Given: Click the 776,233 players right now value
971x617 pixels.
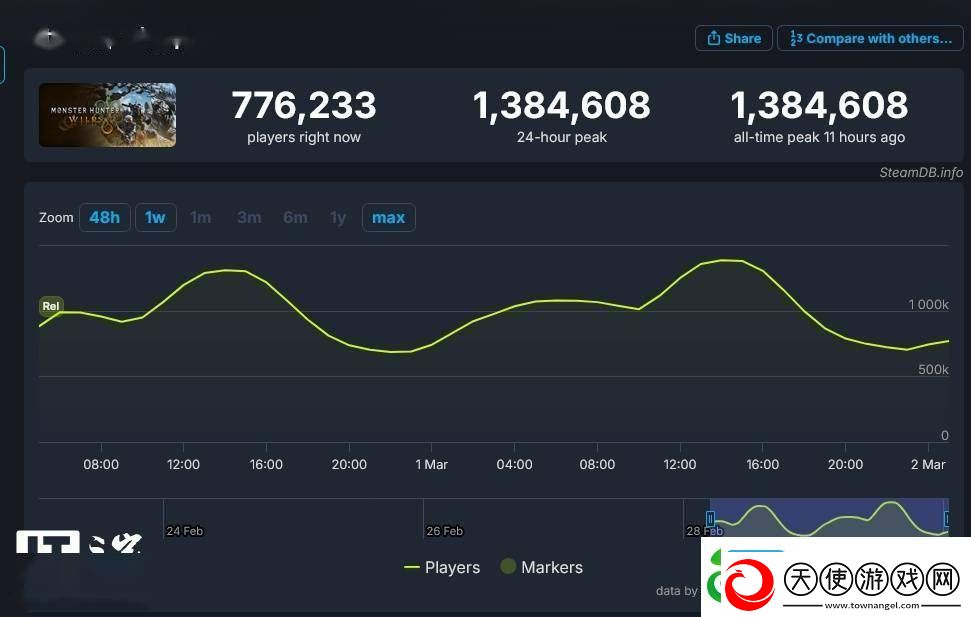Looking at the screenshot, I should 303,105.
